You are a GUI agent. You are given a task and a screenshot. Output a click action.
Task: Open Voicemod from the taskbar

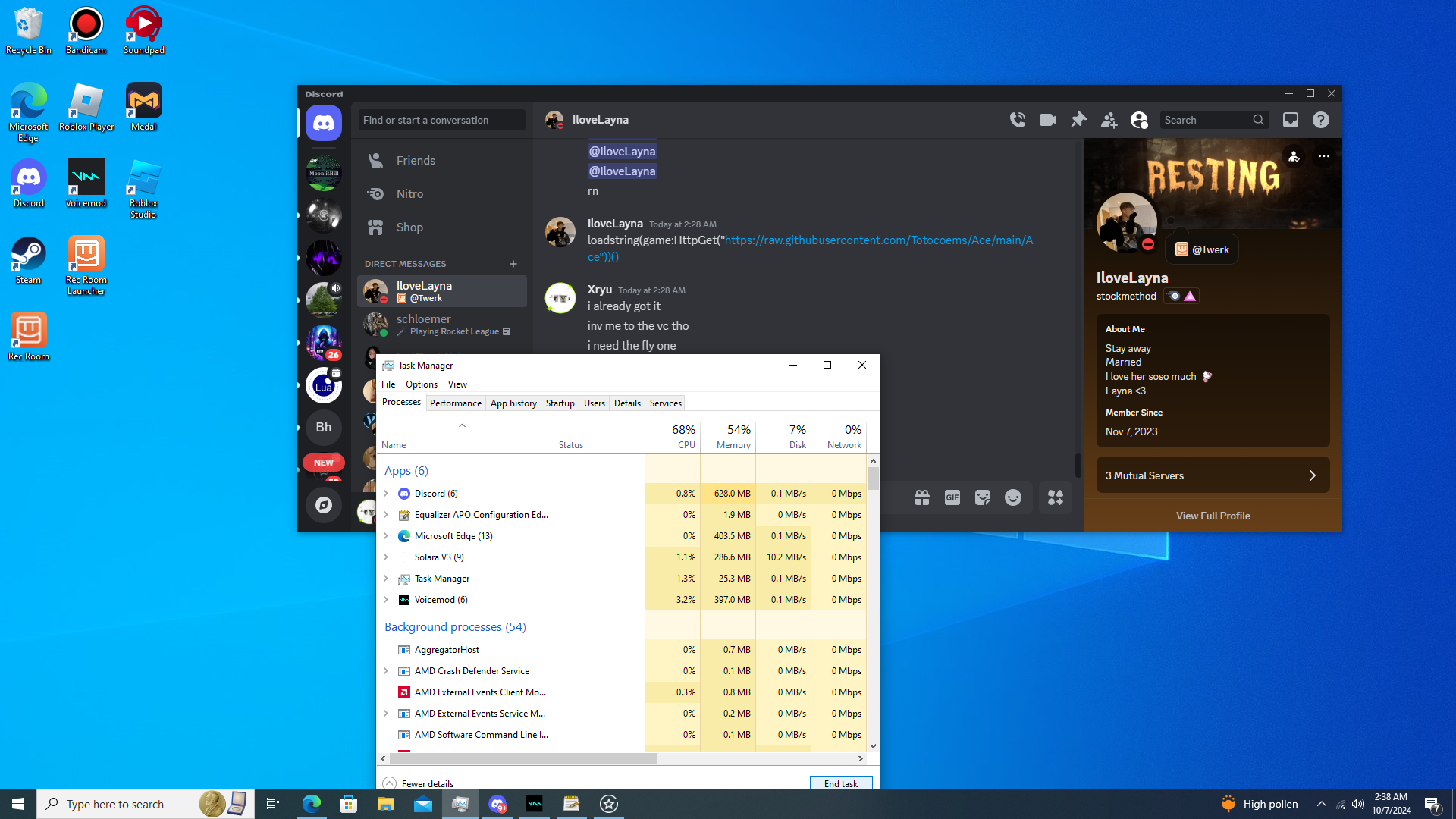pyautogui.click(x=535, y=804)
